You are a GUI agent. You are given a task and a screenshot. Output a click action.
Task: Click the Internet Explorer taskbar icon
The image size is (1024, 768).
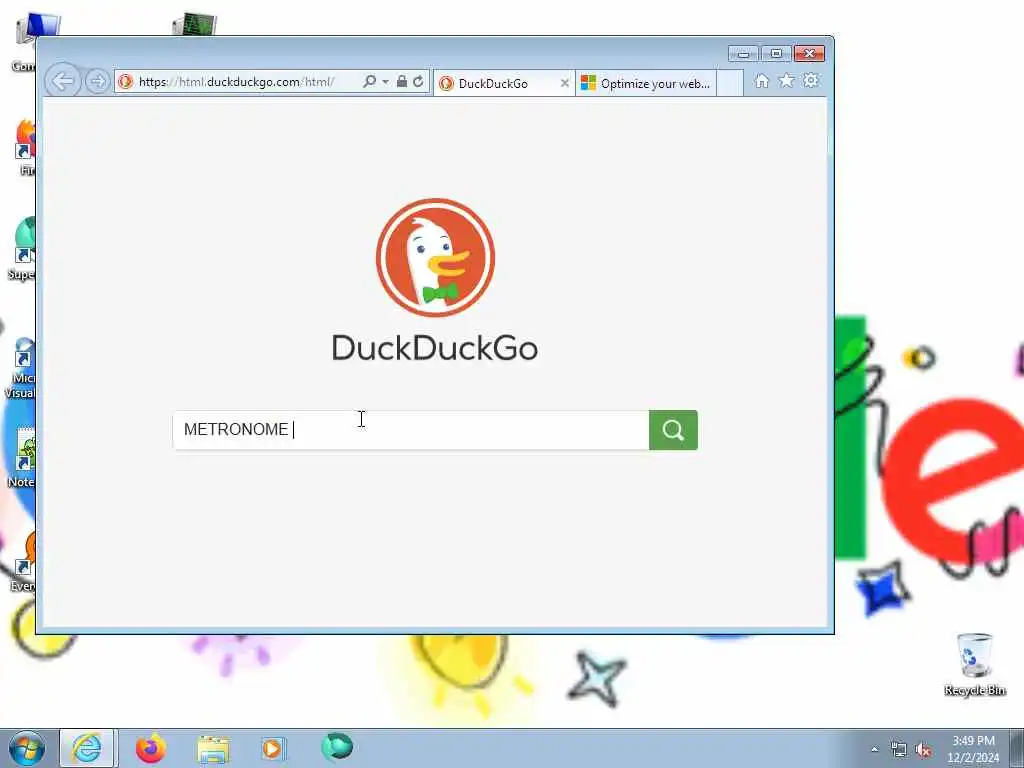87,748
